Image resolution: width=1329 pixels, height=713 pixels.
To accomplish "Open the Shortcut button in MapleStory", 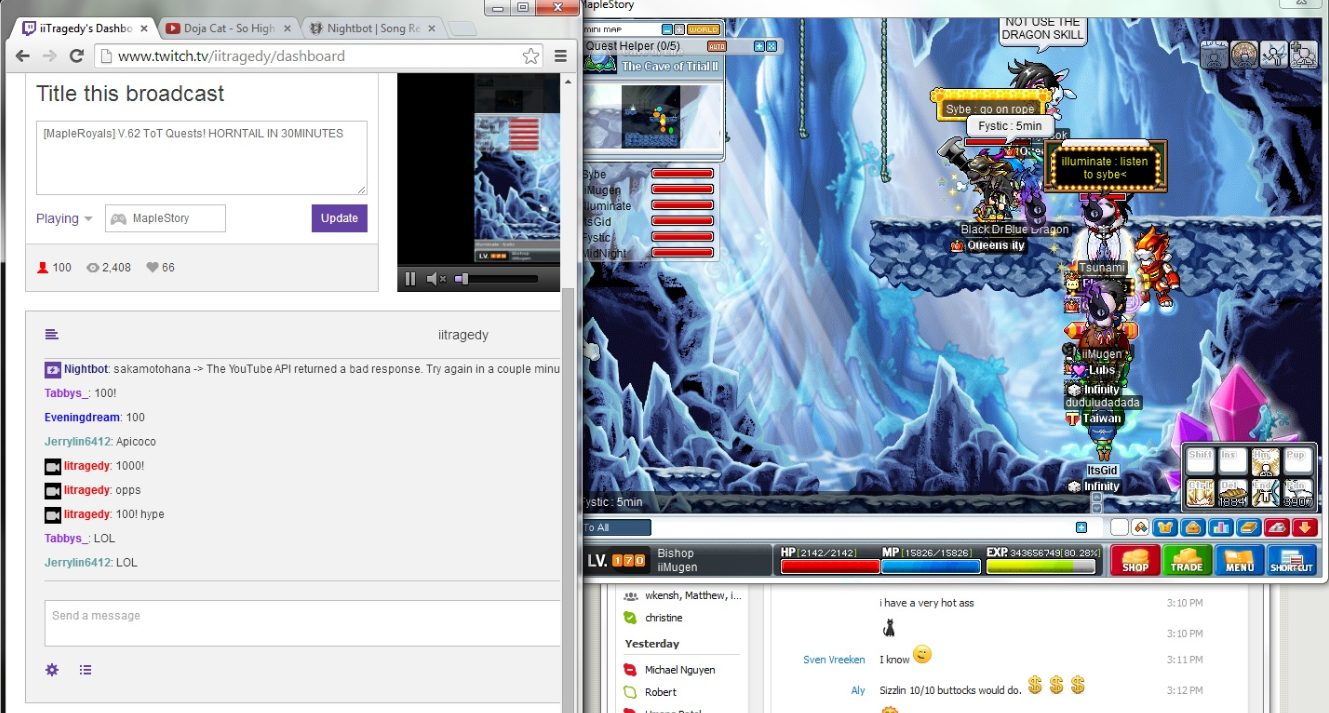I will point(1291,560).
